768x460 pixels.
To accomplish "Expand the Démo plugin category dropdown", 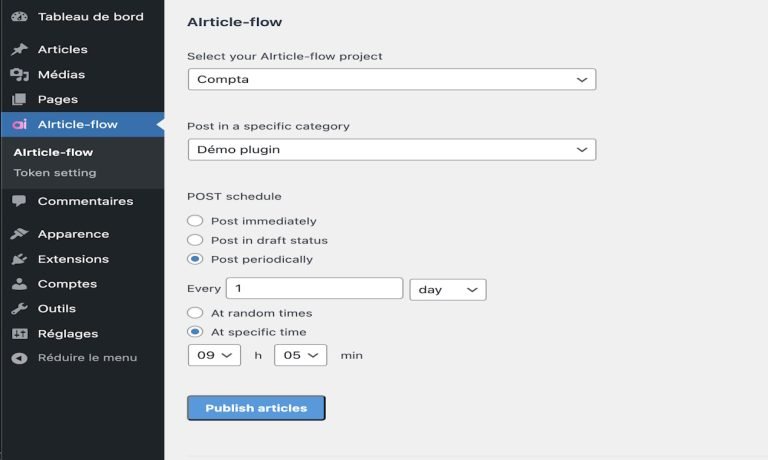I will [x=391, y=150].
